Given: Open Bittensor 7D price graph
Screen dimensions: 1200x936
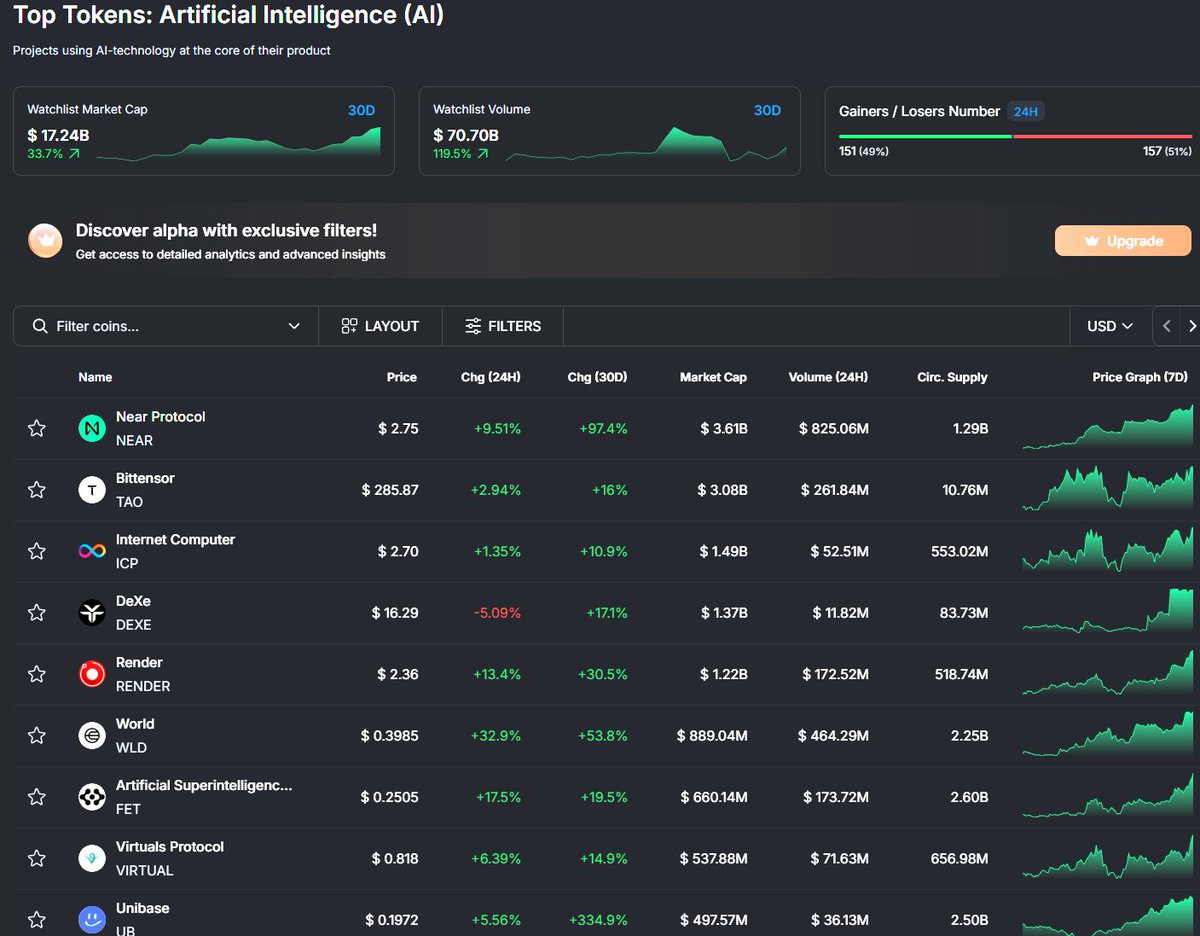Looking at the screenshot, I should pos(1108,490).
